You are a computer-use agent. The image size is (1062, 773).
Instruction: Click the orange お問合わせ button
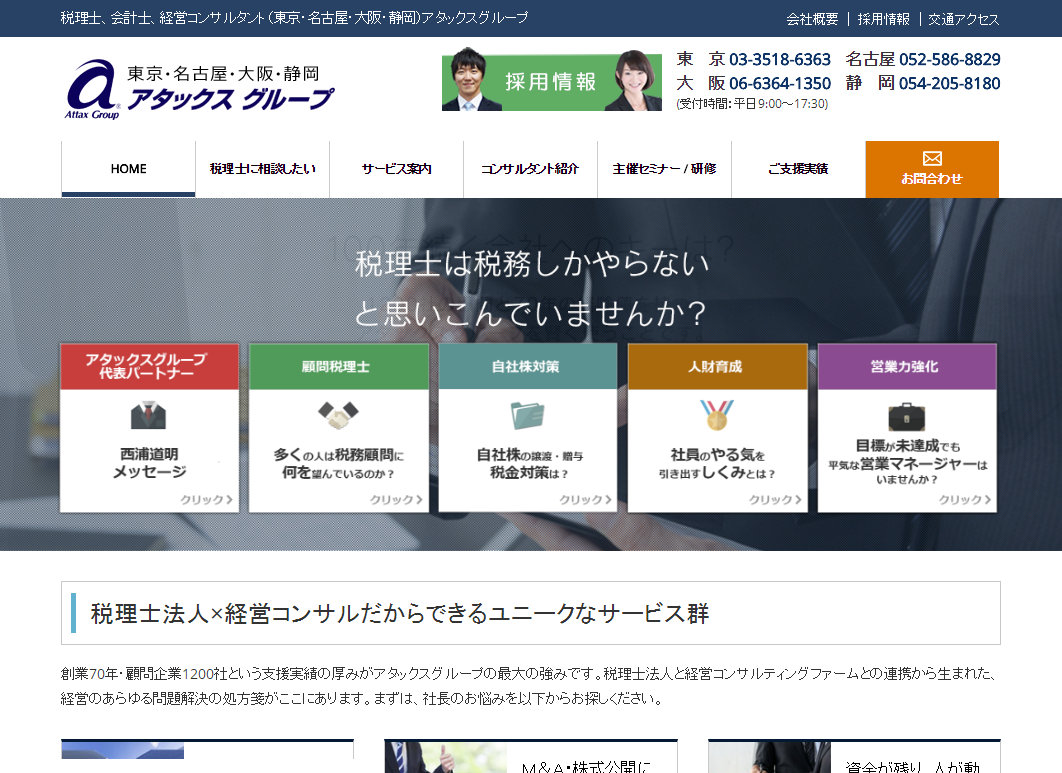[x=932, y=169]
